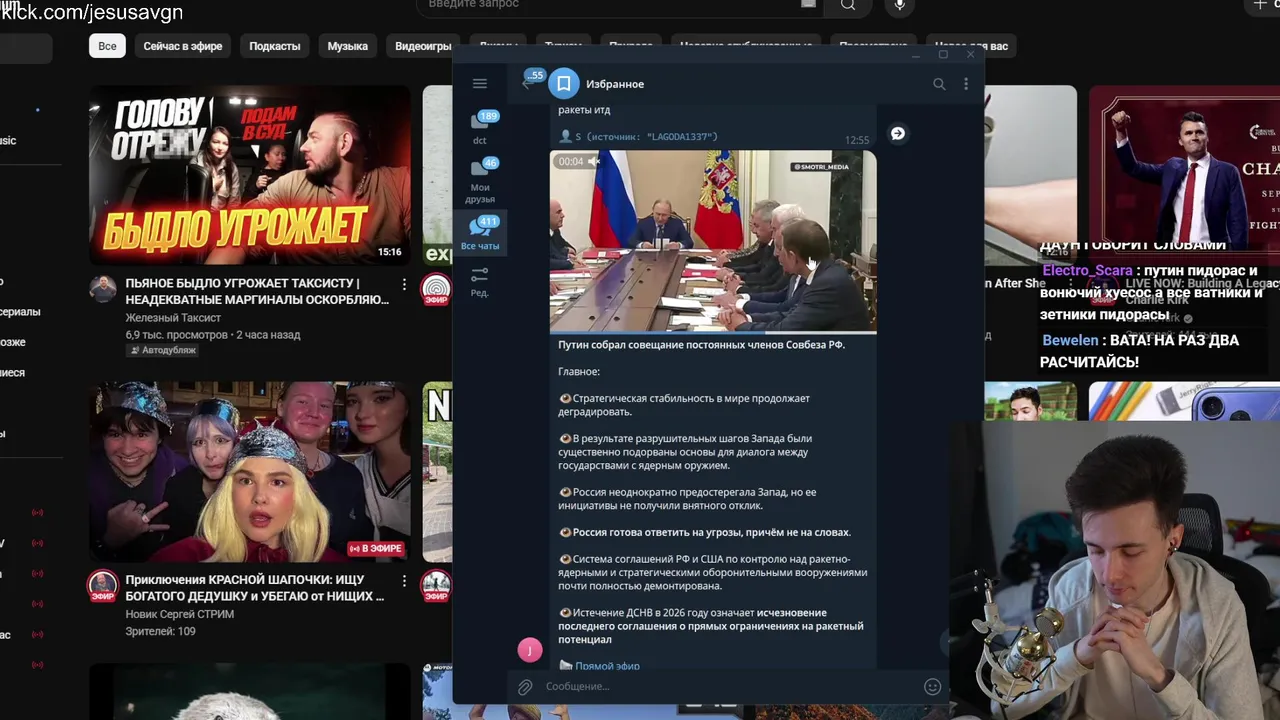Screen dimensions: 1280x720
Task: Click the Автодубляж badge
Action: pyautogui.click(x=162, y=350)
